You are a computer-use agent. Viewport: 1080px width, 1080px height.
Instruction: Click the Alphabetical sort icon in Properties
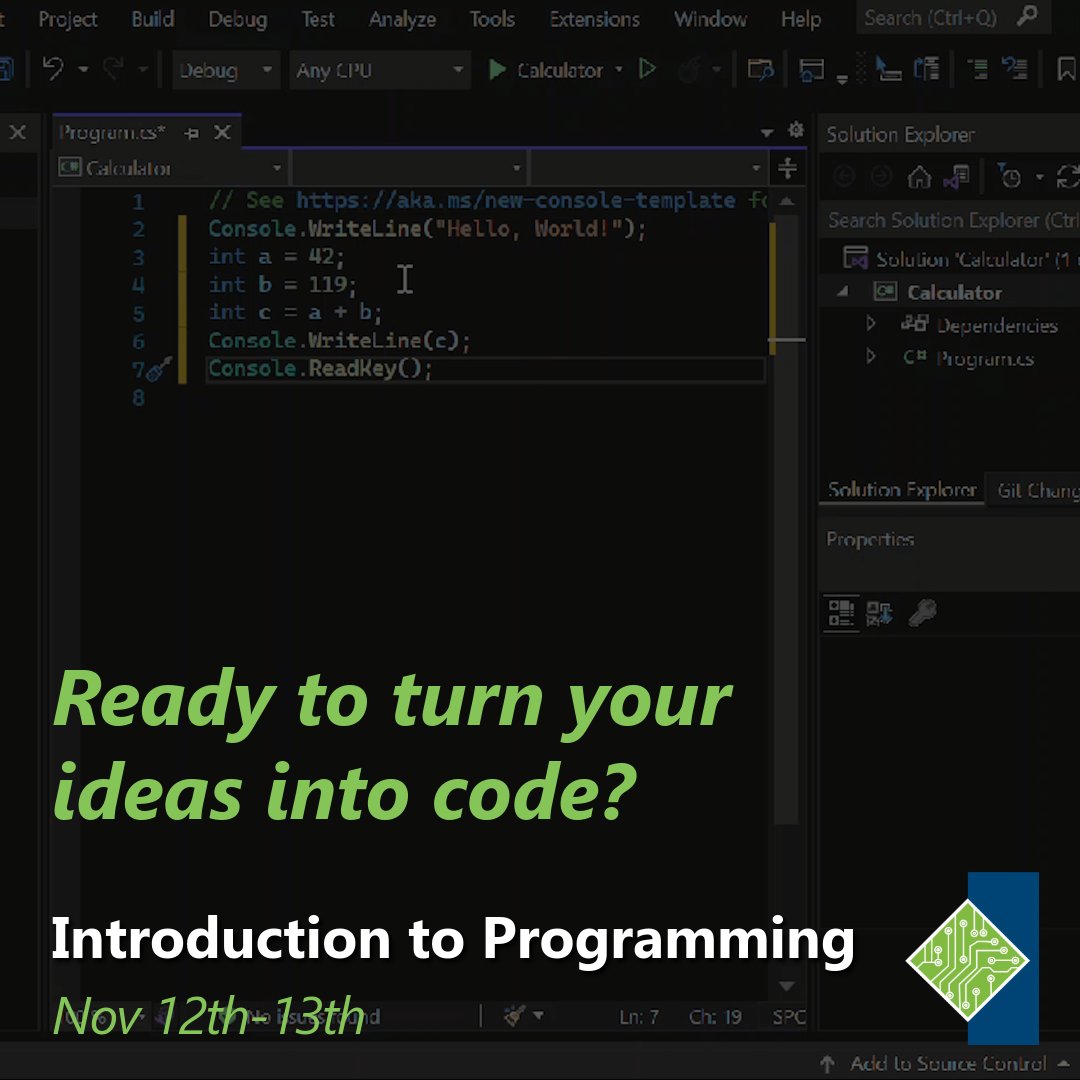(x=880, y=612)
